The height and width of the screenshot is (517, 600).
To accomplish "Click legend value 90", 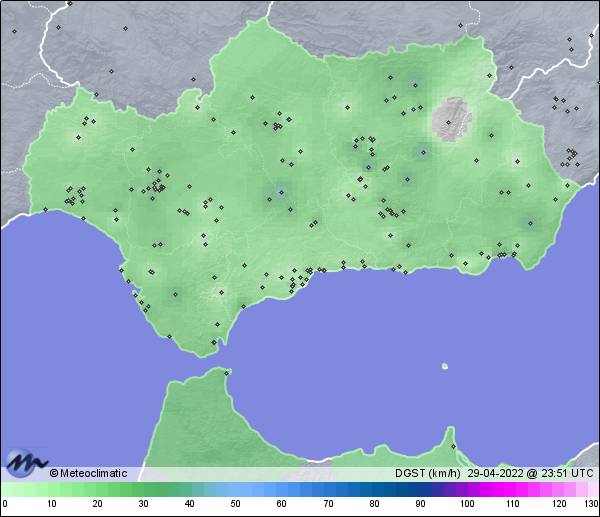I will click(x=420, y=503).
